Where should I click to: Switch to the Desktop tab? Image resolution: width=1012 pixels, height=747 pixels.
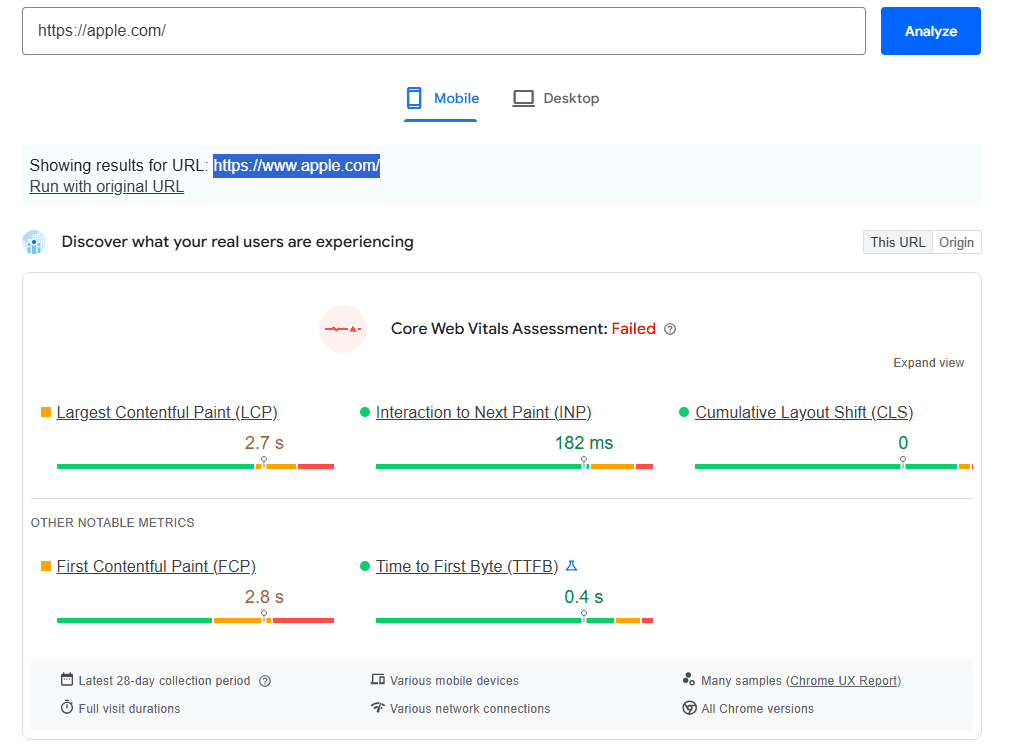[556, 98]
